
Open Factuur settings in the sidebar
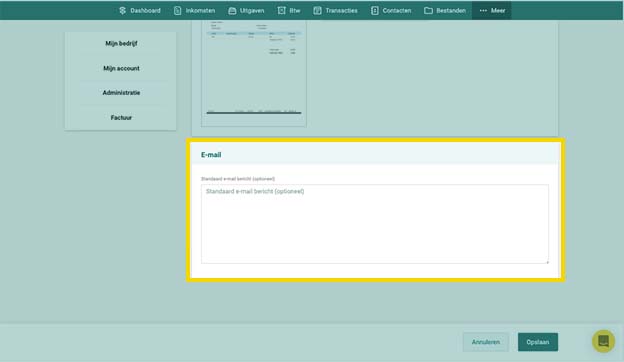[121, 118]
